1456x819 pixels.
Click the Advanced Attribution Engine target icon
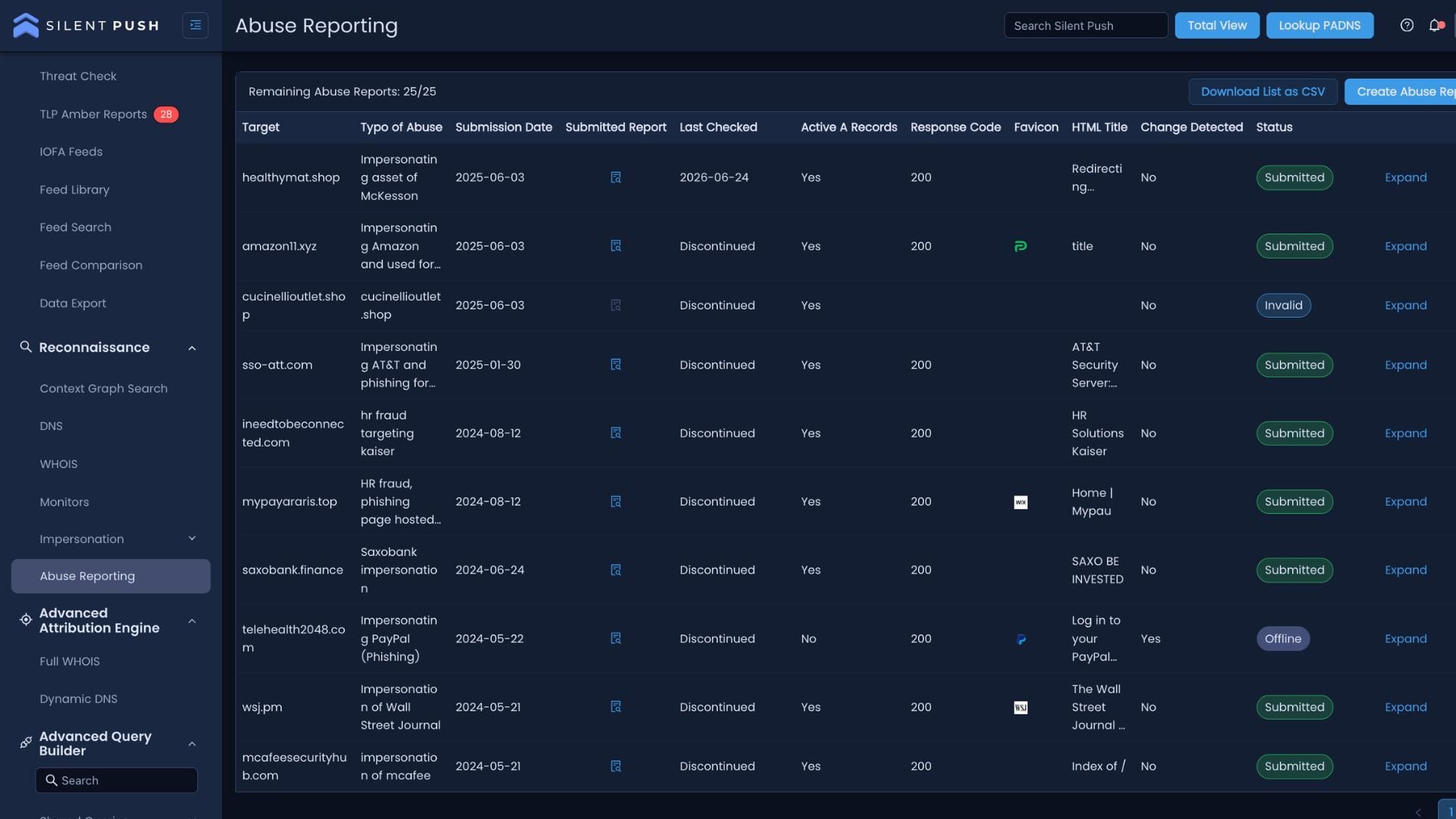coord(26,620)
